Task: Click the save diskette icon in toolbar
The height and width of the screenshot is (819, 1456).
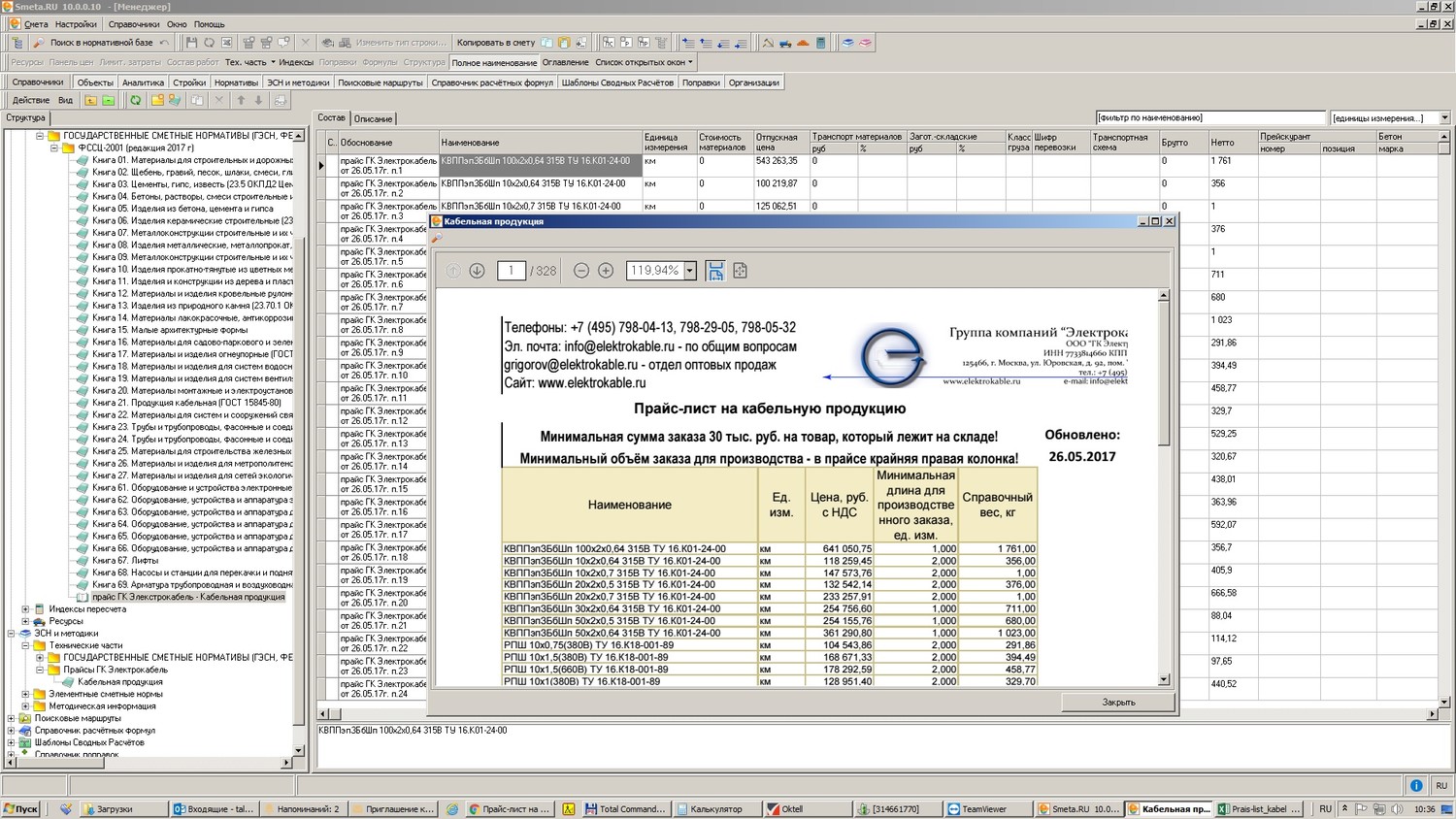Action: 191,43
